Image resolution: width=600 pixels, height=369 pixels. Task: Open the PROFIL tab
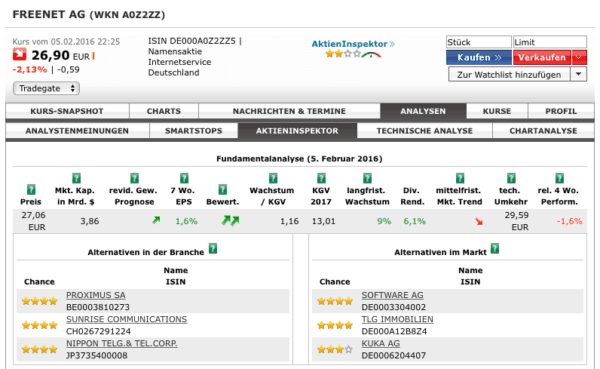(561, 111)
